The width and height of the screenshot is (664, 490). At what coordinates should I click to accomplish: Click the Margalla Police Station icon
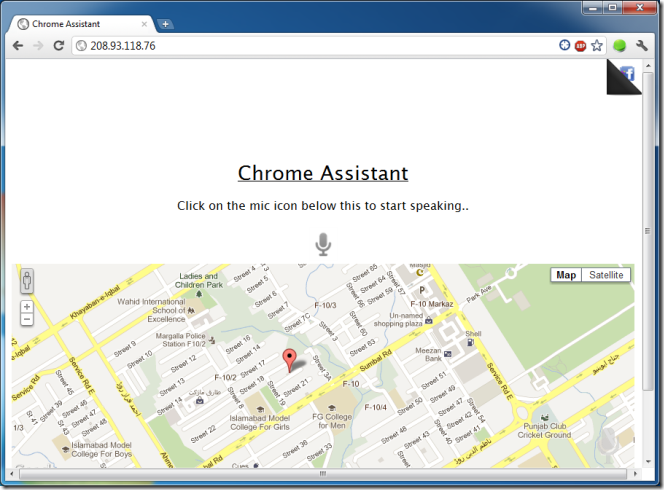click(x=212, y=340)
